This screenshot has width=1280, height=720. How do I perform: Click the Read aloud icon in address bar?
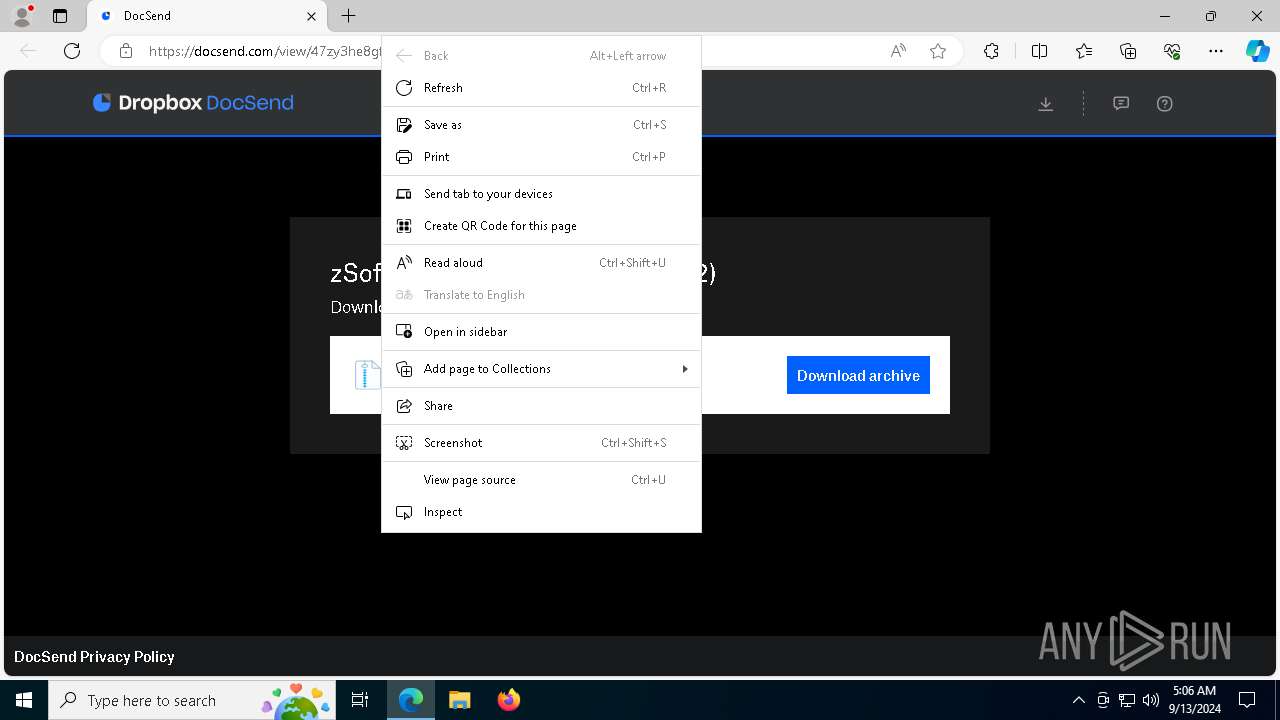tap(898, 51)
